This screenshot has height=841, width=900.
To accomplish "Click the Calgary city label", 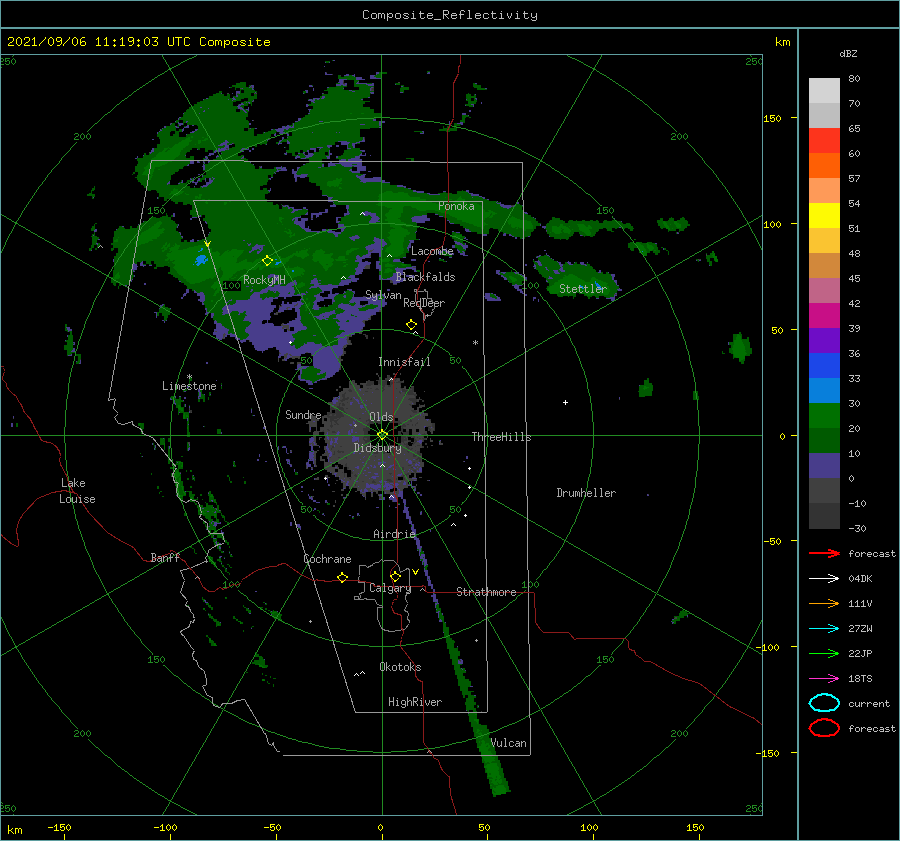I will (x=390, y=588).
